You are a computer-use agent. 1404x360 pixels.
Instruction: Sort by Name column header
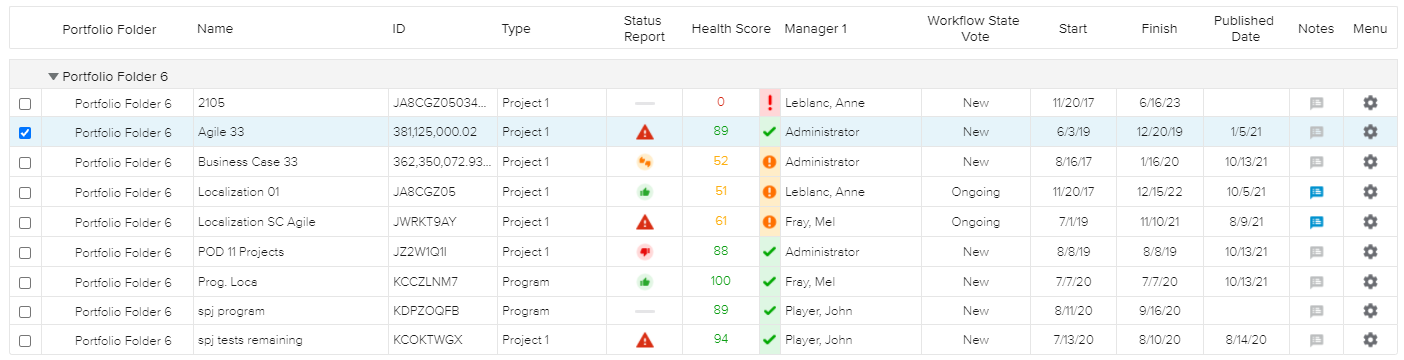click(215, 29)
